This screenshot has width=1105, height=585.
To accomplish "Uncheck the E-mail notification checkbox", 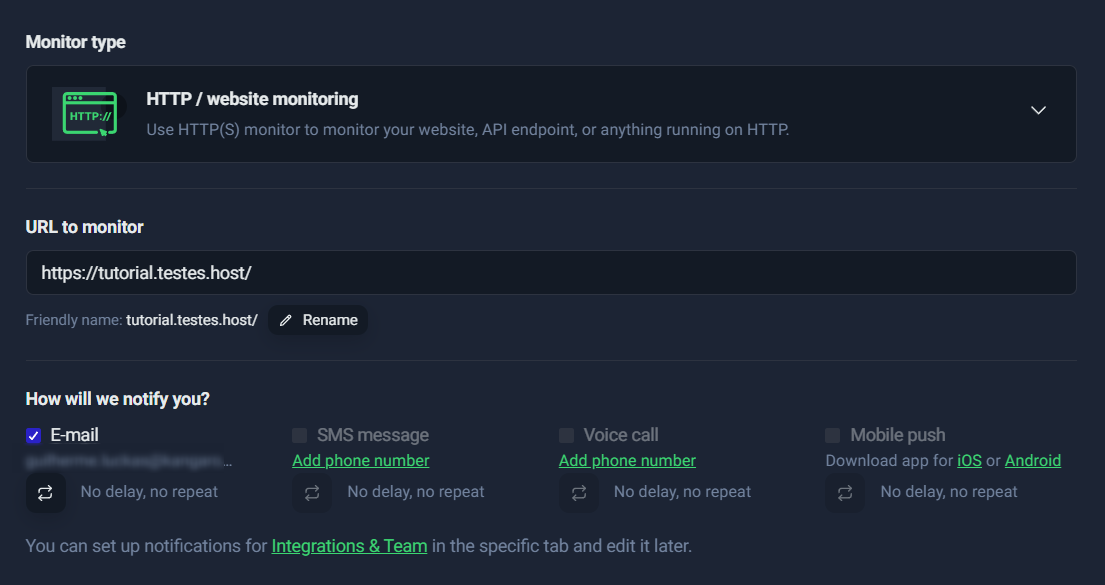I will tap(33, 435).
